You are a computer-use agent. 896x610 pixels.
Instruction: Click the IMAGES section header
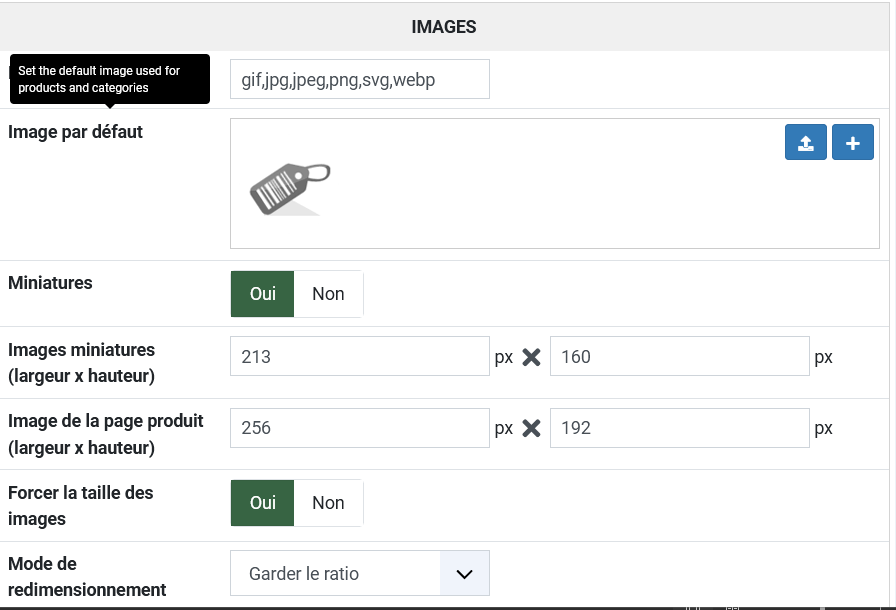coord(444,27)
